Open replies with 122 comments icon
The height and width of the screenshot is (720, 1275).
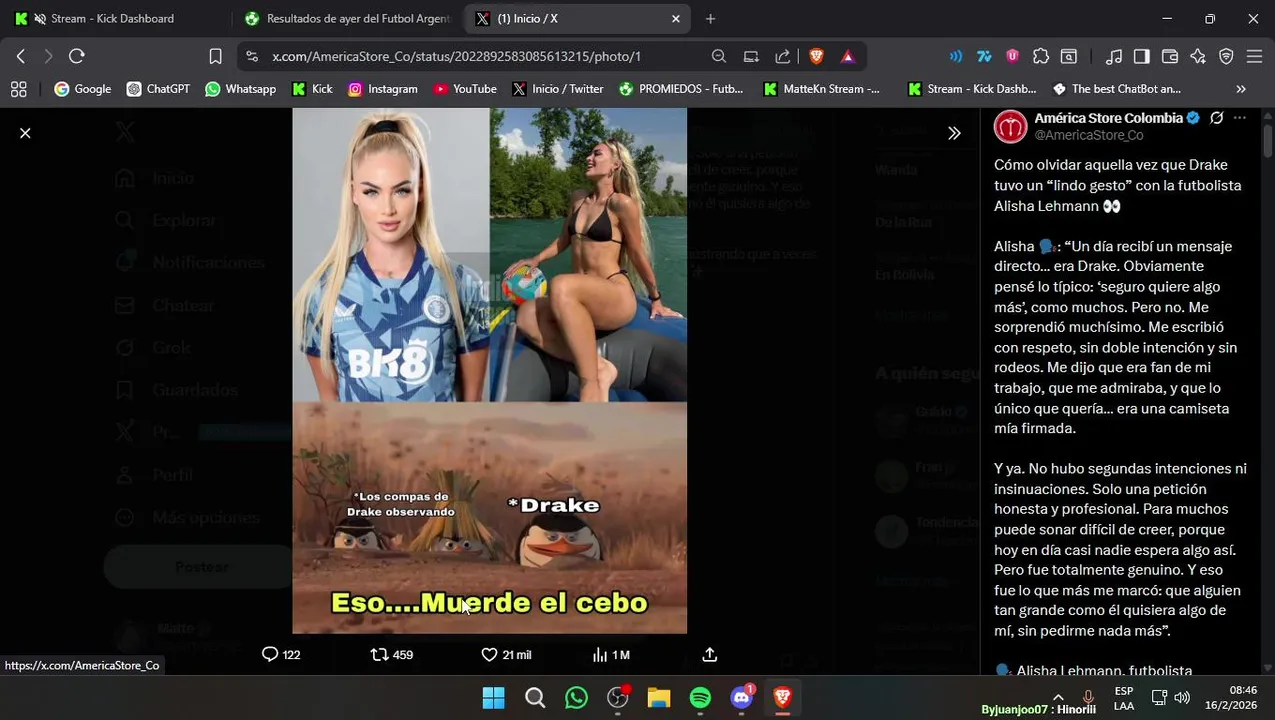(x=281, y=654)
